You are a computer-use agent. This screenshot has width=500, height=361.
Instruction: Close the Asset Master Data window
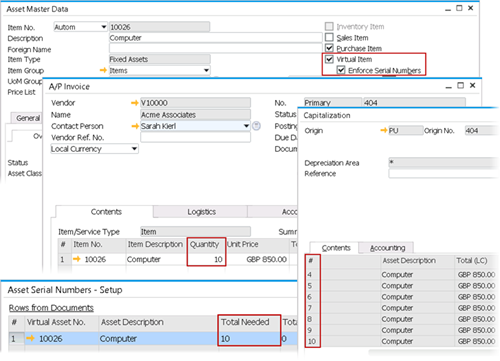471,8
